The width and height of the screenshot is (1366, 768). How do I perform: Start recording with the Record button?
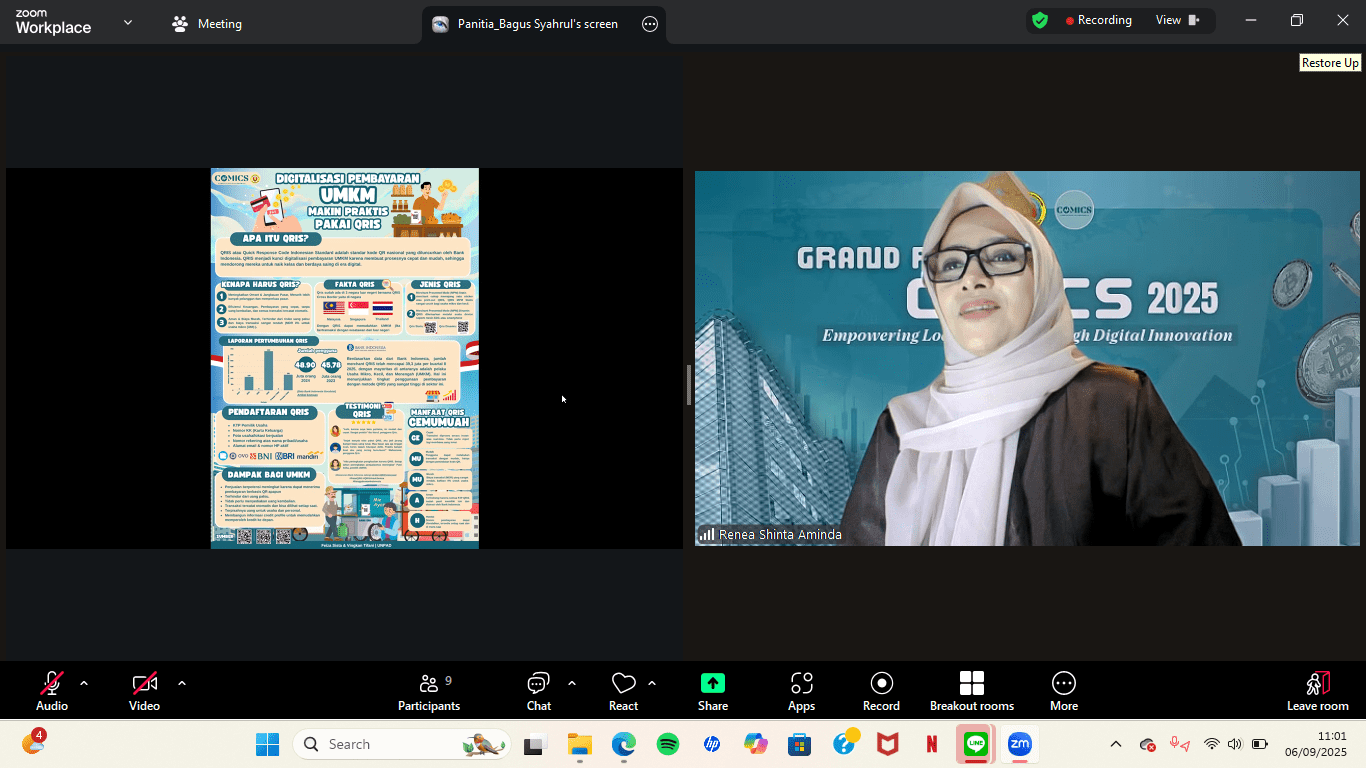[881, 691]
